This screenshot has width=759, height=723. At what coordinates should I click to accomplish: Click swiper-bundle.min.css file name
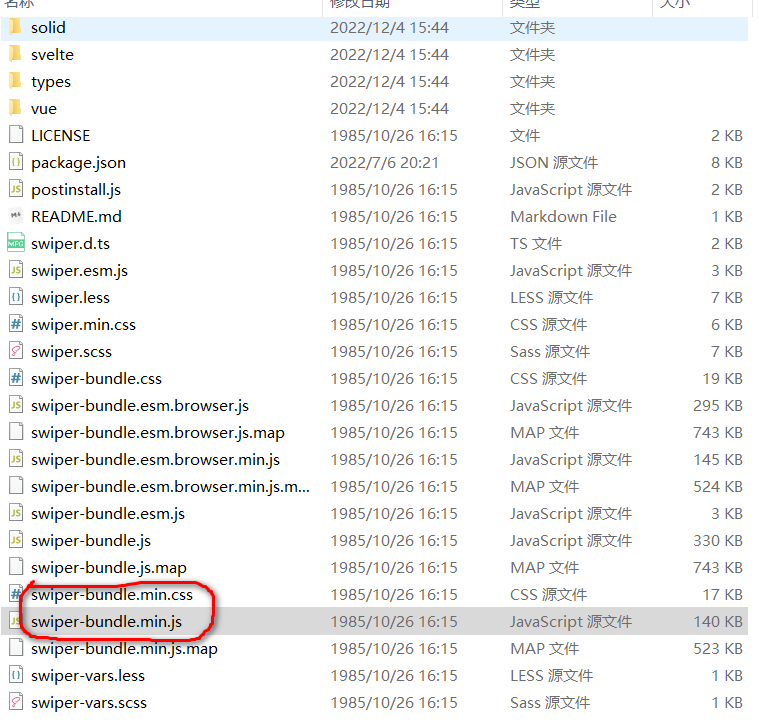[x=112, y=595]
